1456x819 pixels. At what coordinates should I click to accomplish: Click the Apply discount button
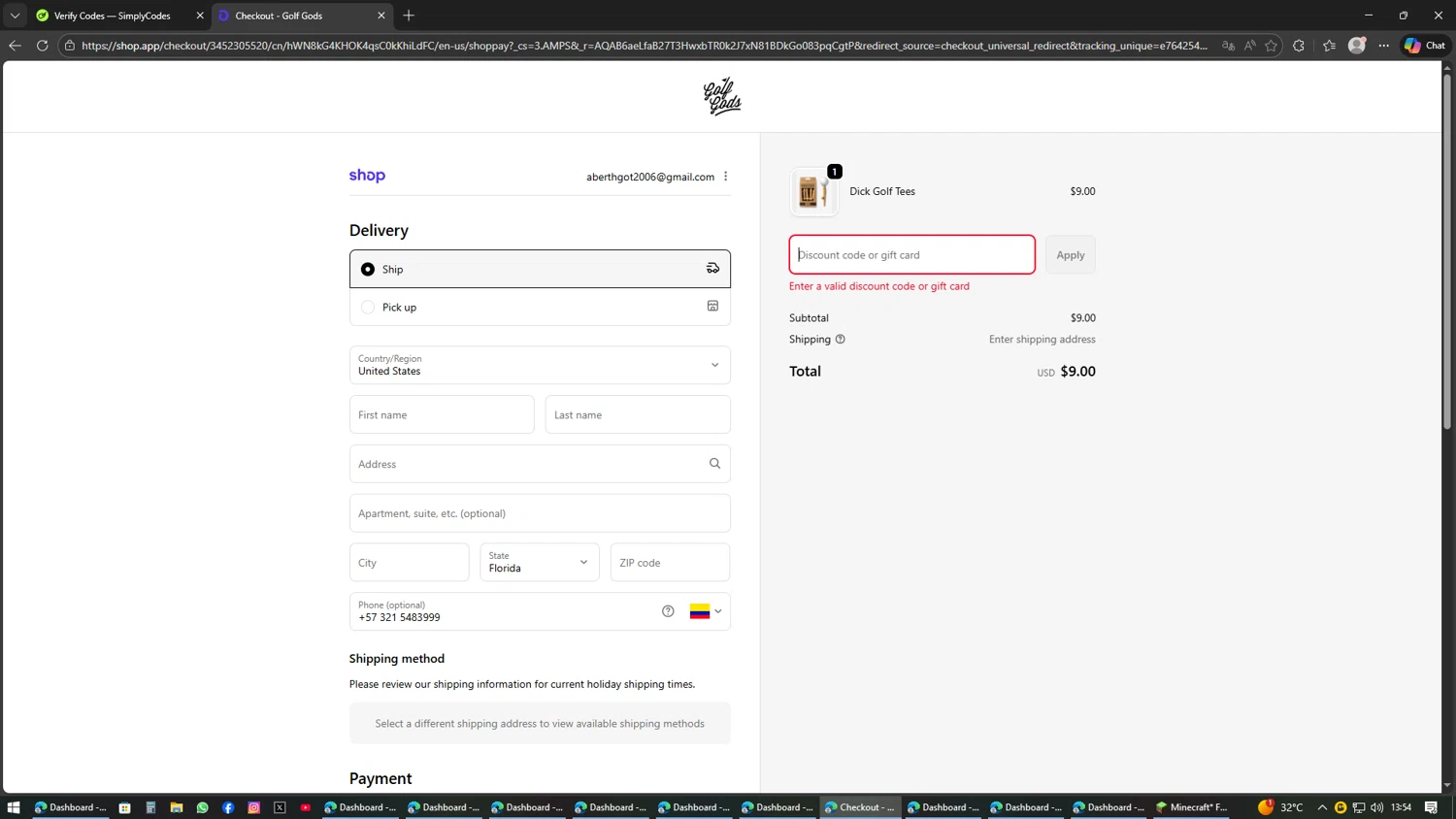point(1071,255)
